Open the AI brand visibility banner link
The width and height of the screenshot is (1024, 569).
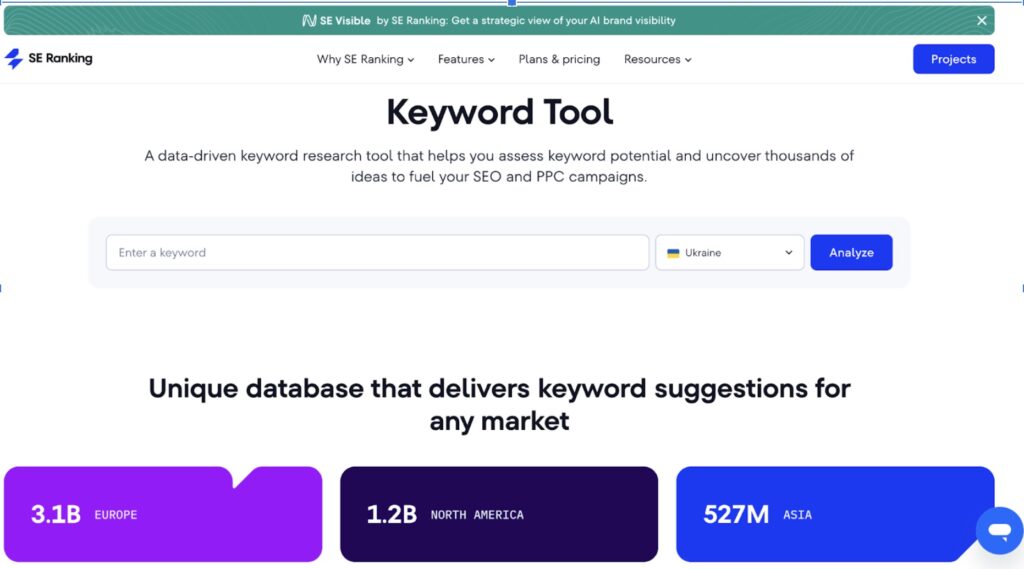pyautogui.click(x=526, y=20)
